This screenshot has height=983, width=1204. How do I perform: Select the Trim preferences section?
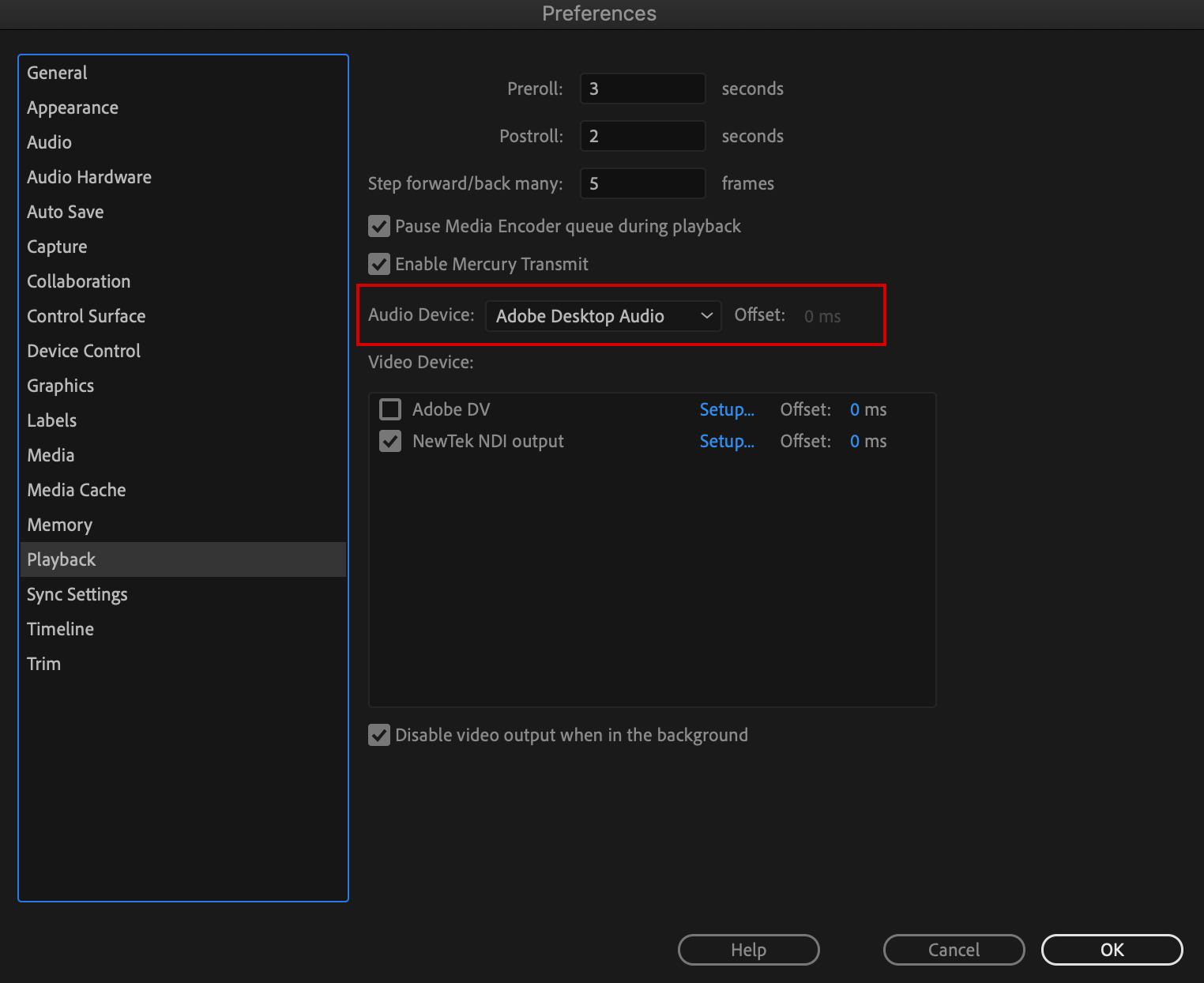pyautogui.click(x=43, y=664)
